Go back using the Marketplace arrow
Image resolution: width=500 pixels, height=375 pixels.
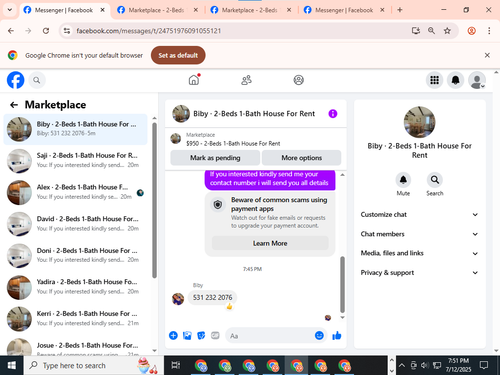[14, 105]
